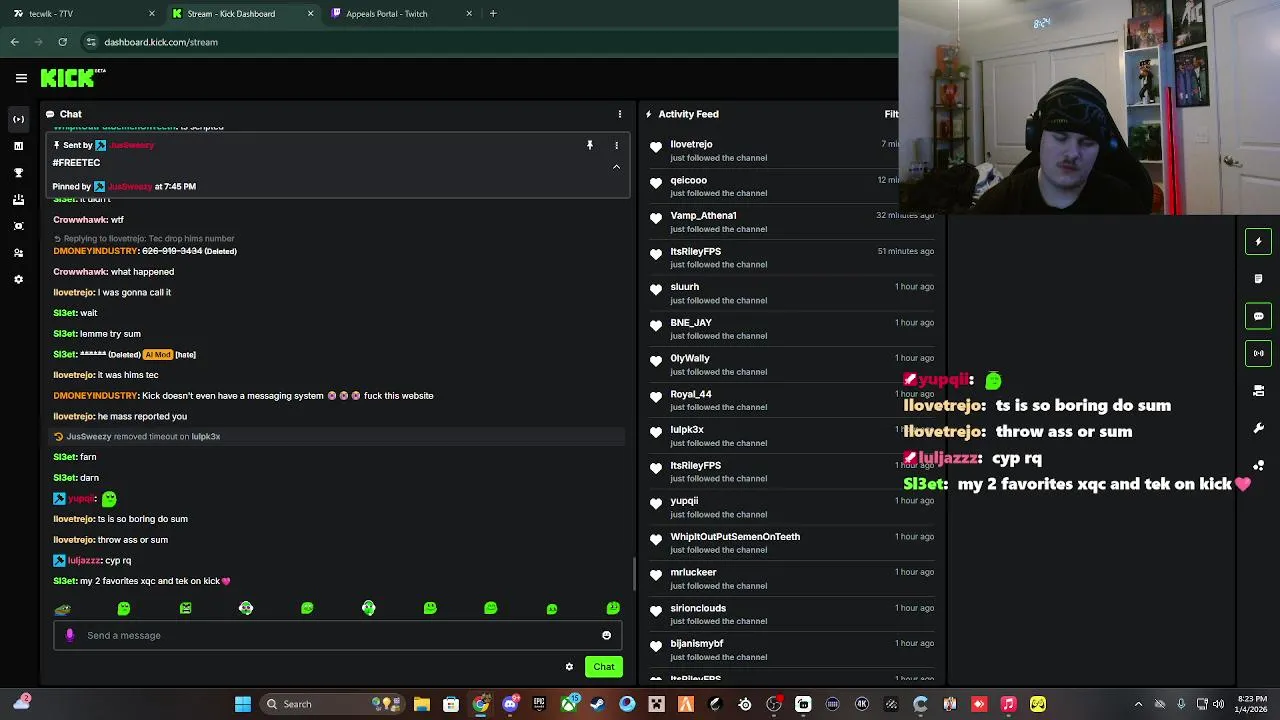Select Royal_44 follow entry

click(792, 400)
